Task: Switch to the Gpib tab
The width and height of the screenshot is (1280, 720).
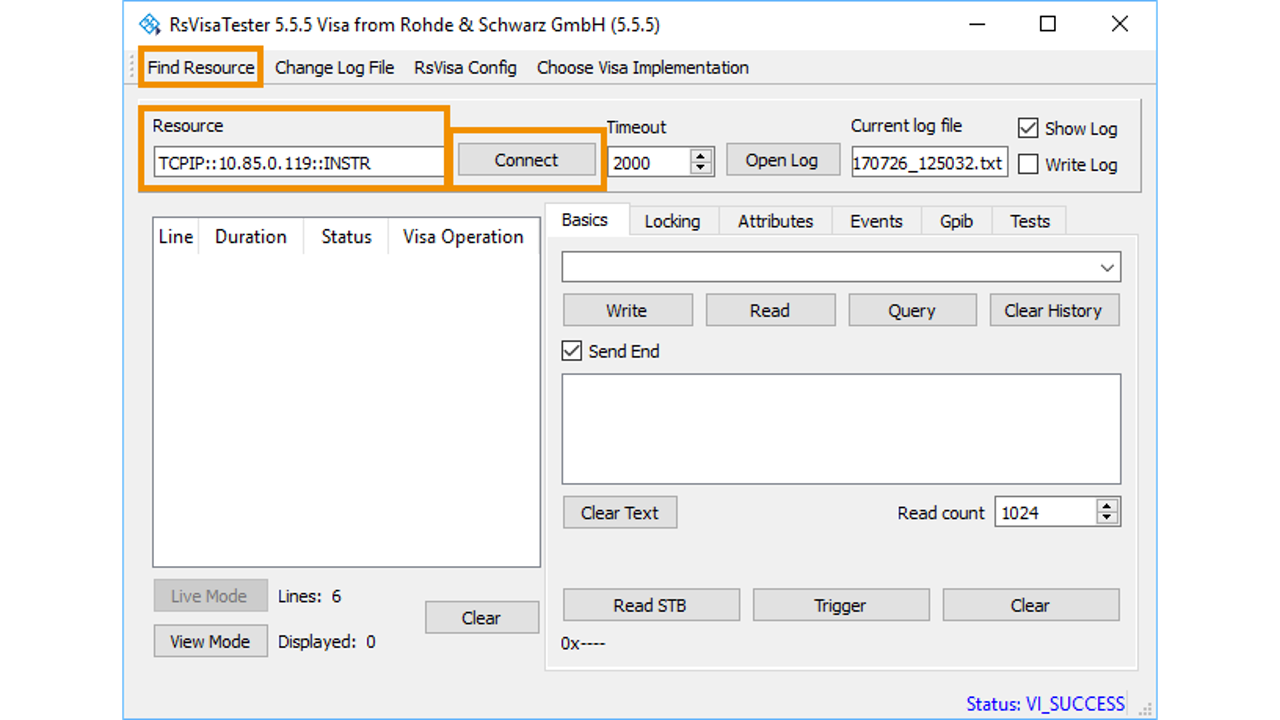Action: coord(956,221)
